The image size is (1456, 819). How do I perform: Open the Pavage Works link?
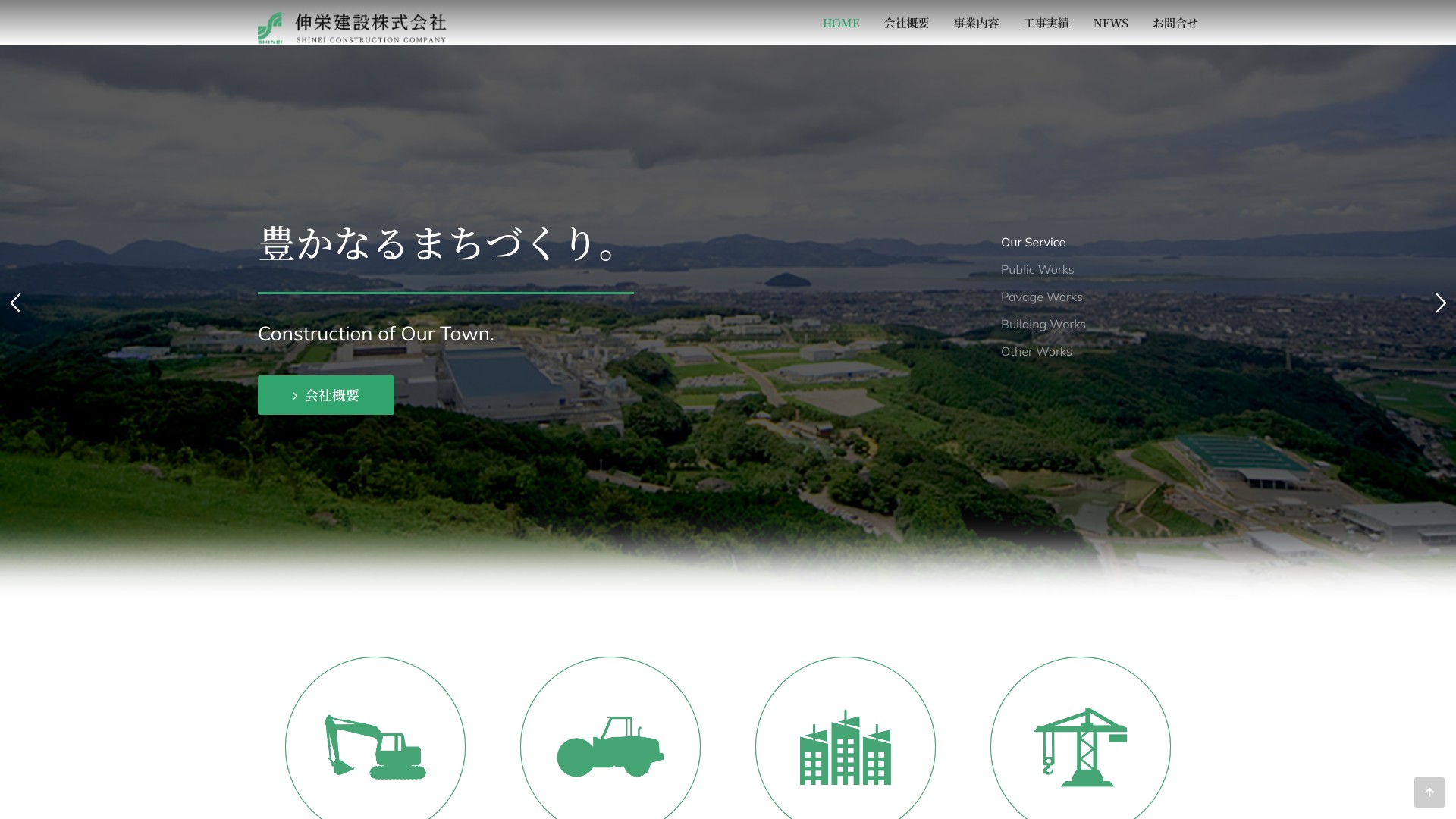(1041, 297)
